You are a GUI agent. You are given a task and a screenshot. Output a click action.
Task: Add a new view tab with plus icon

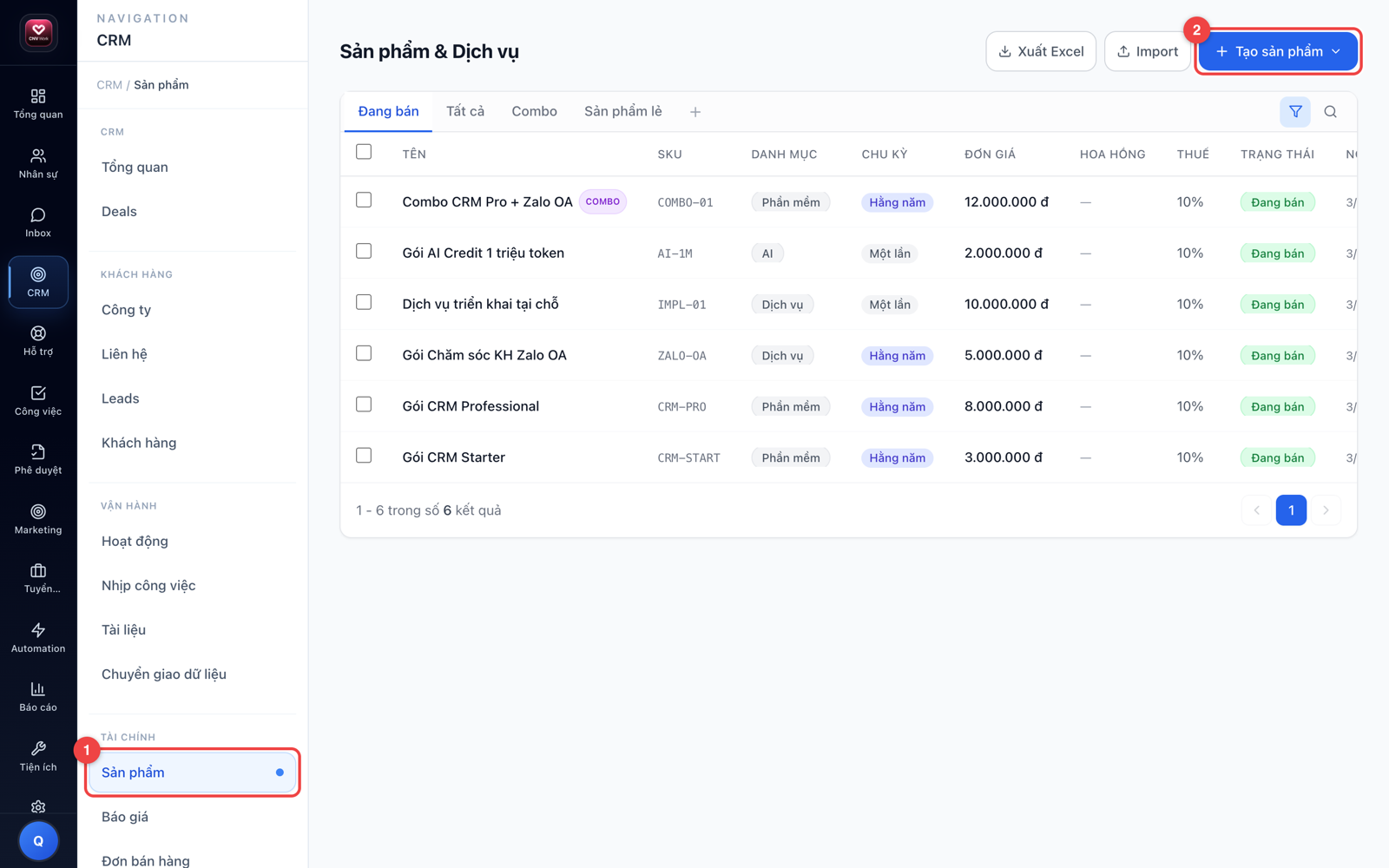(x=695, y=112)
